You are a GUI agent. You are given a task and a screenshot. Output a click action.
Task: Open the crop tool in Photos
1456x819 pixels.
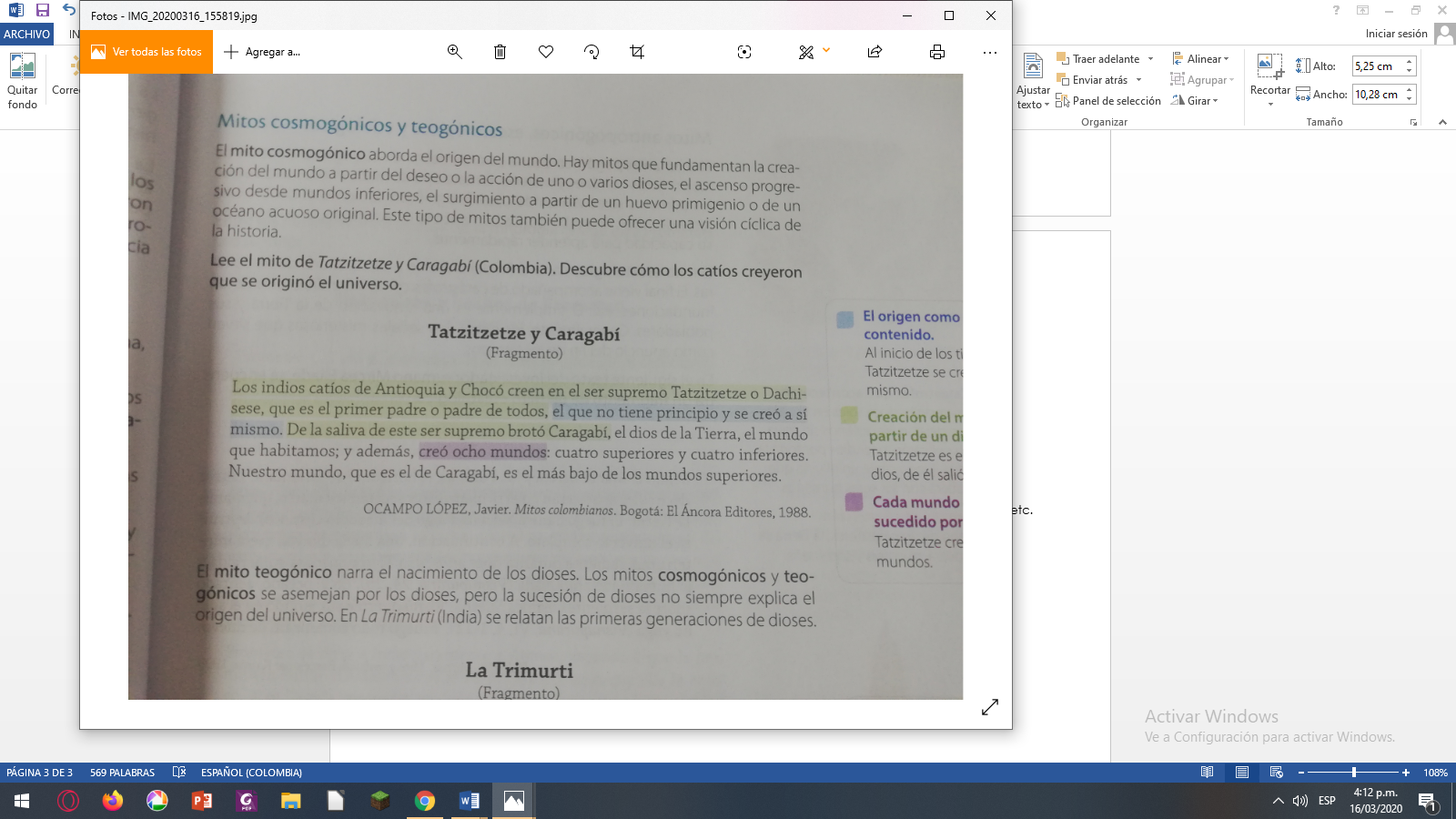[x=637, y=52]
